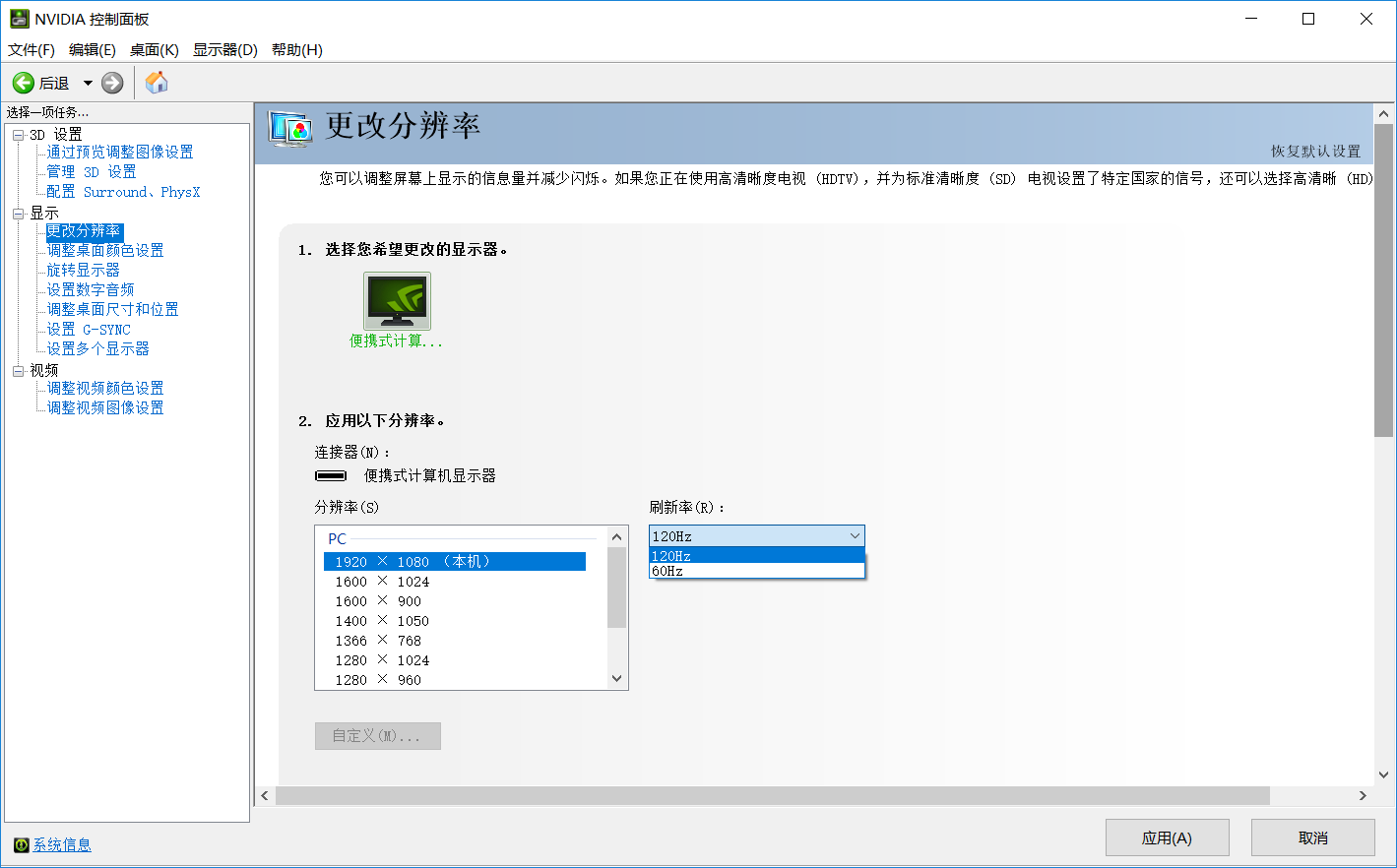The image size is (1397, 868).
Task: Open the 桌面(K) menu
Action: tap(155, 50)
